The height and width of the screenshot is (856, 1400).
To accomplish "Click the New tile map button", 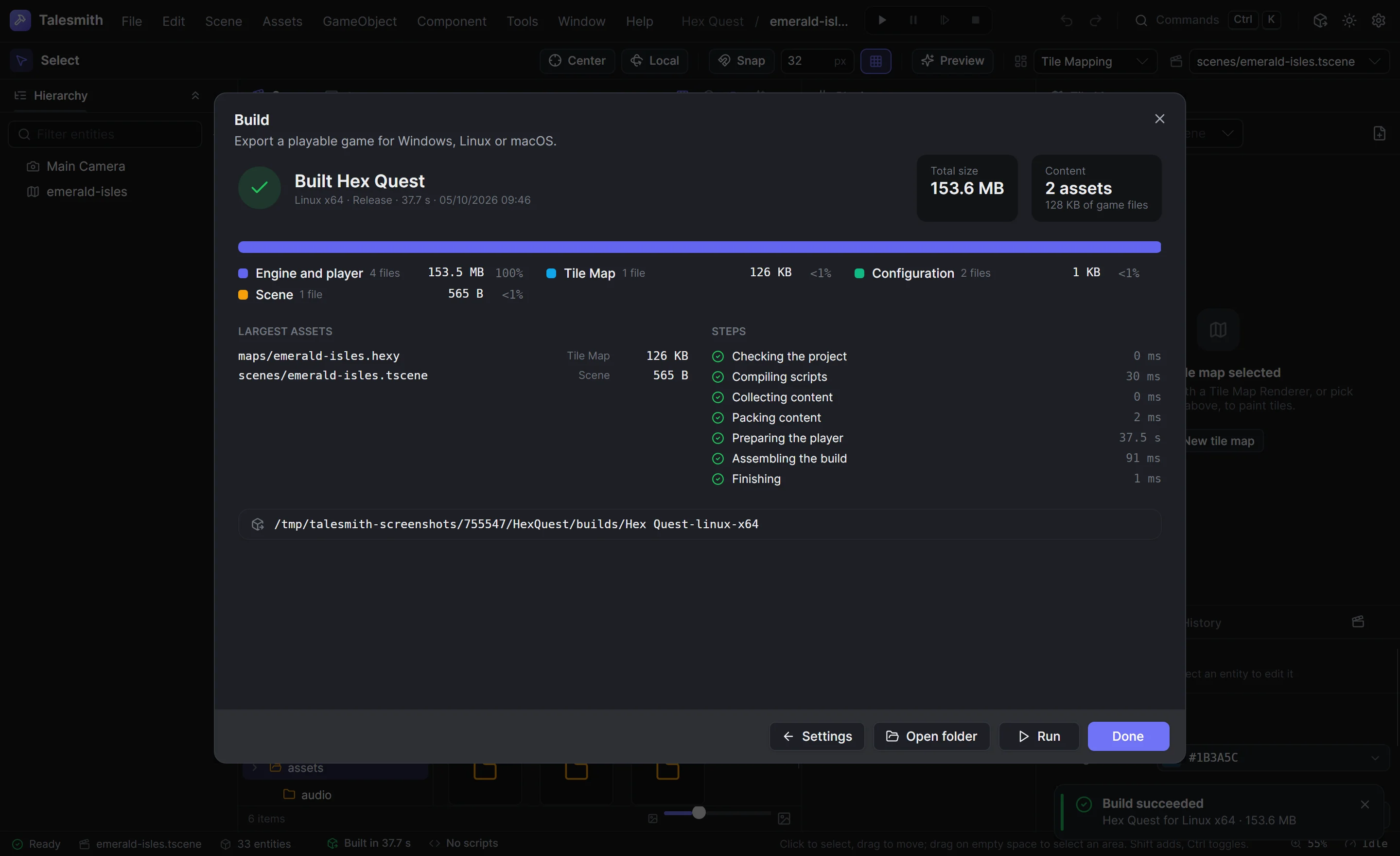I will coord(1218,441).
